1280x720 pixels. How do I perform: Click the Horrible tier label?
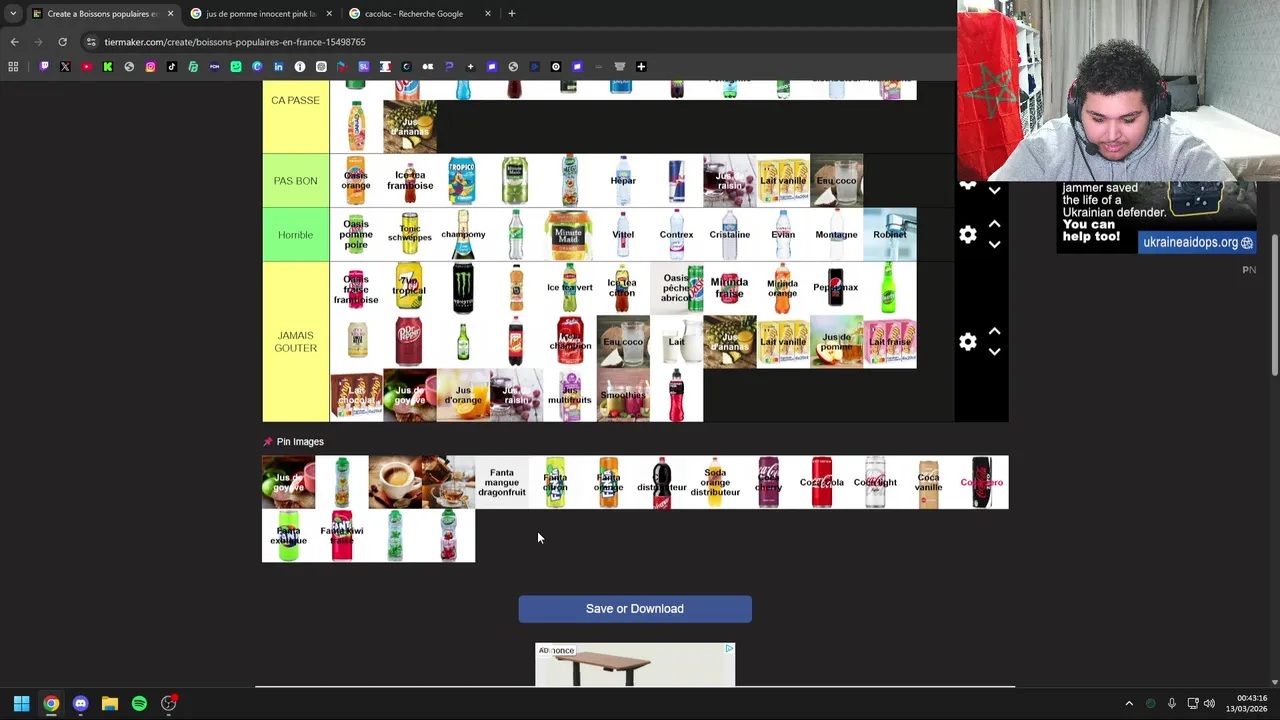tap(295, 235)
